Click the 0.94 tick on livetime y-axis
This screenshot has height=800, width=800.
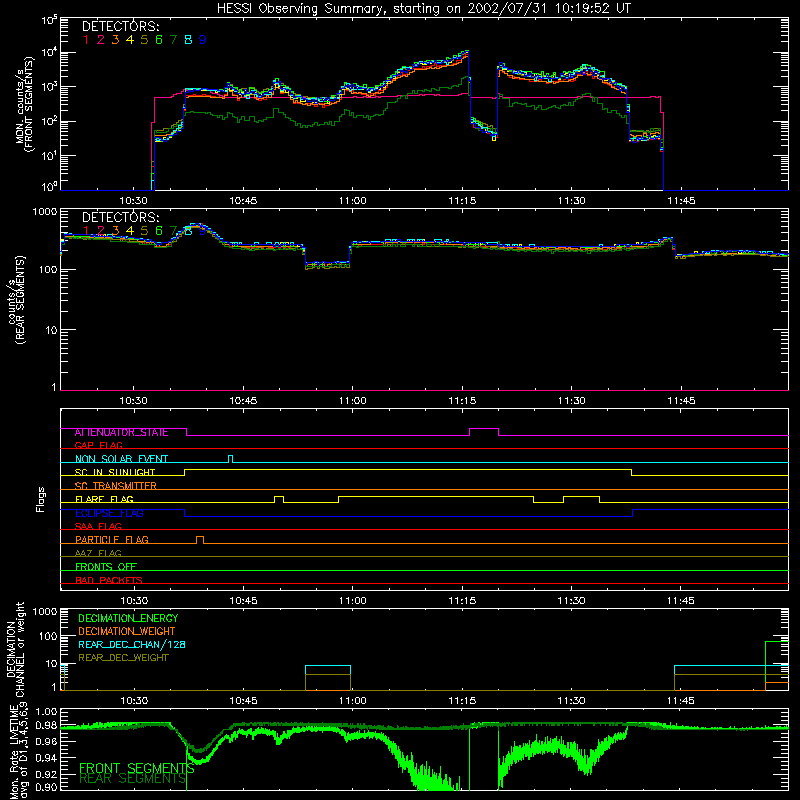46,757
